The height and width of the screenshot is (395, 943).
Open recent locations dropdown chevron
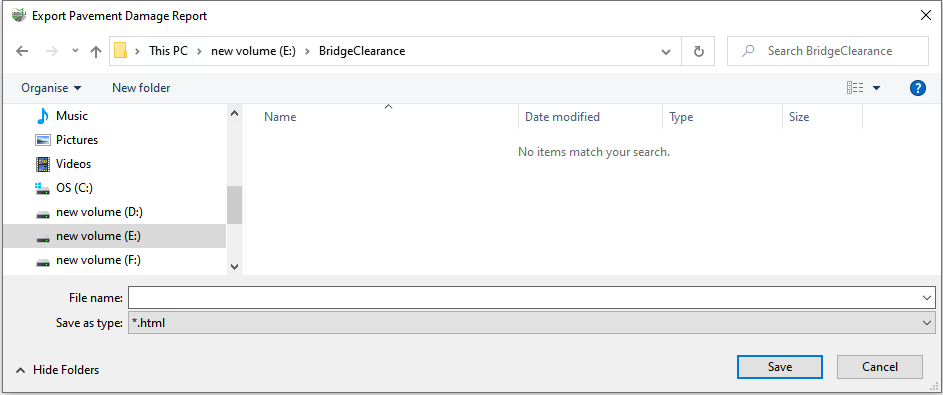coord(75,51)
